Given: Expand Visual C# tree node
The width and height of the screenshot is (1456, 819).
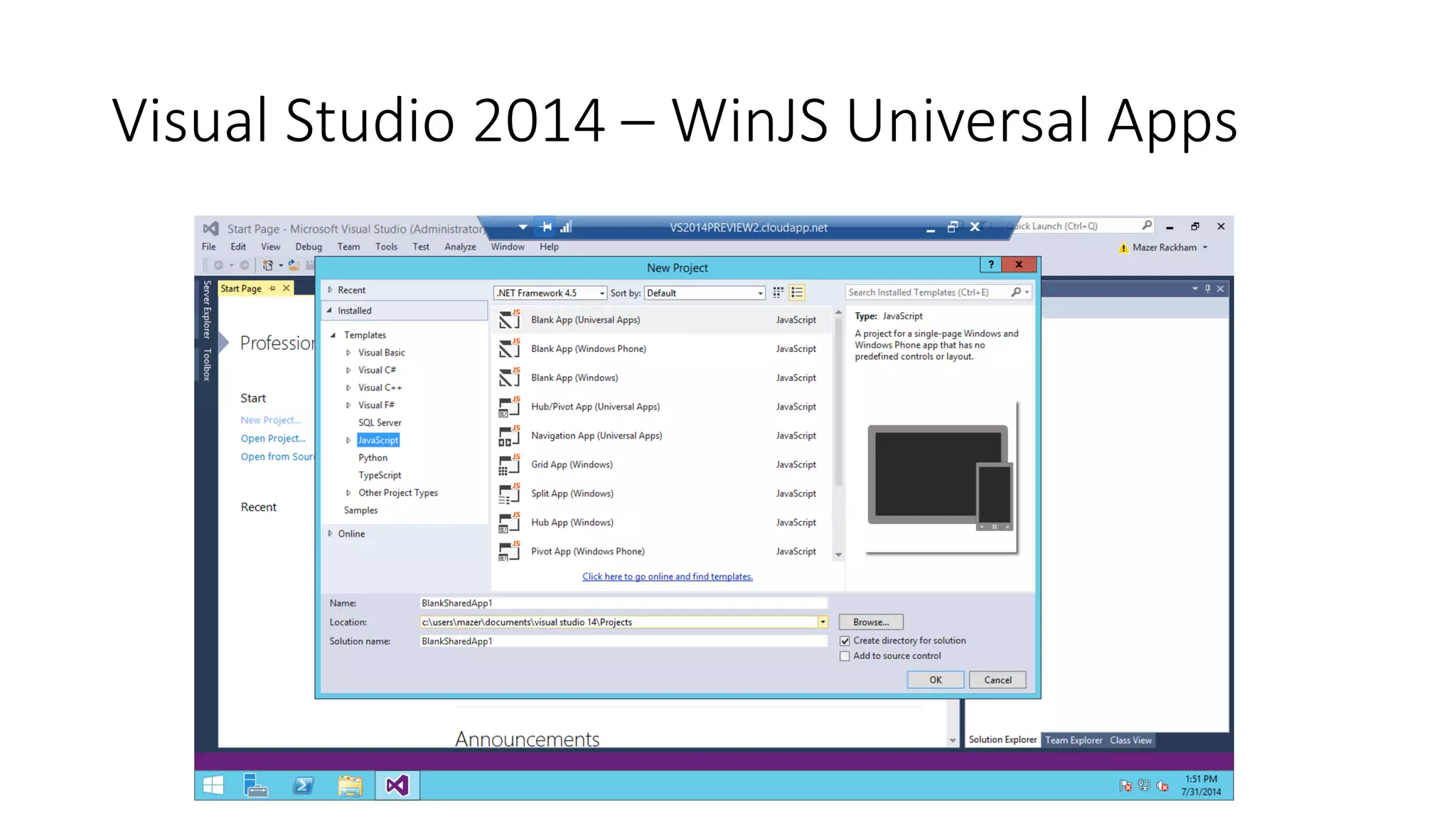Looking at the screenshot, I should click(x=348, y=370).
